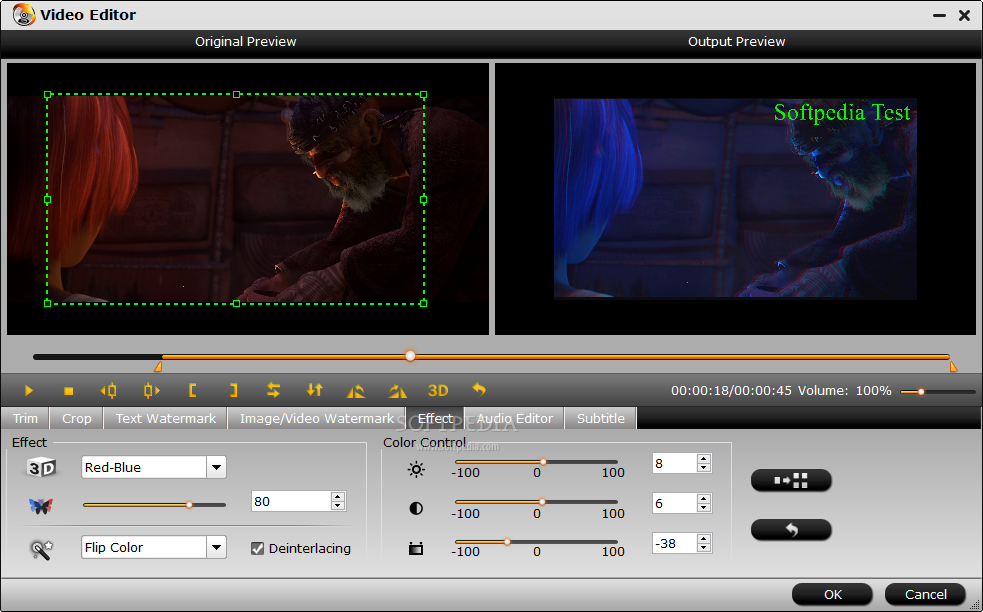The width and height of the screenshot is (983, 612).
Task: Click the trim start marker on timeline
Action: [158, 366]
